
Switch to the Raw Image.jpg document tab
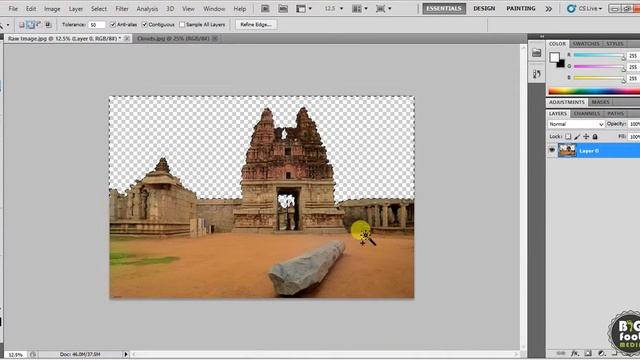pyautogui.click(x=64, y=38)
